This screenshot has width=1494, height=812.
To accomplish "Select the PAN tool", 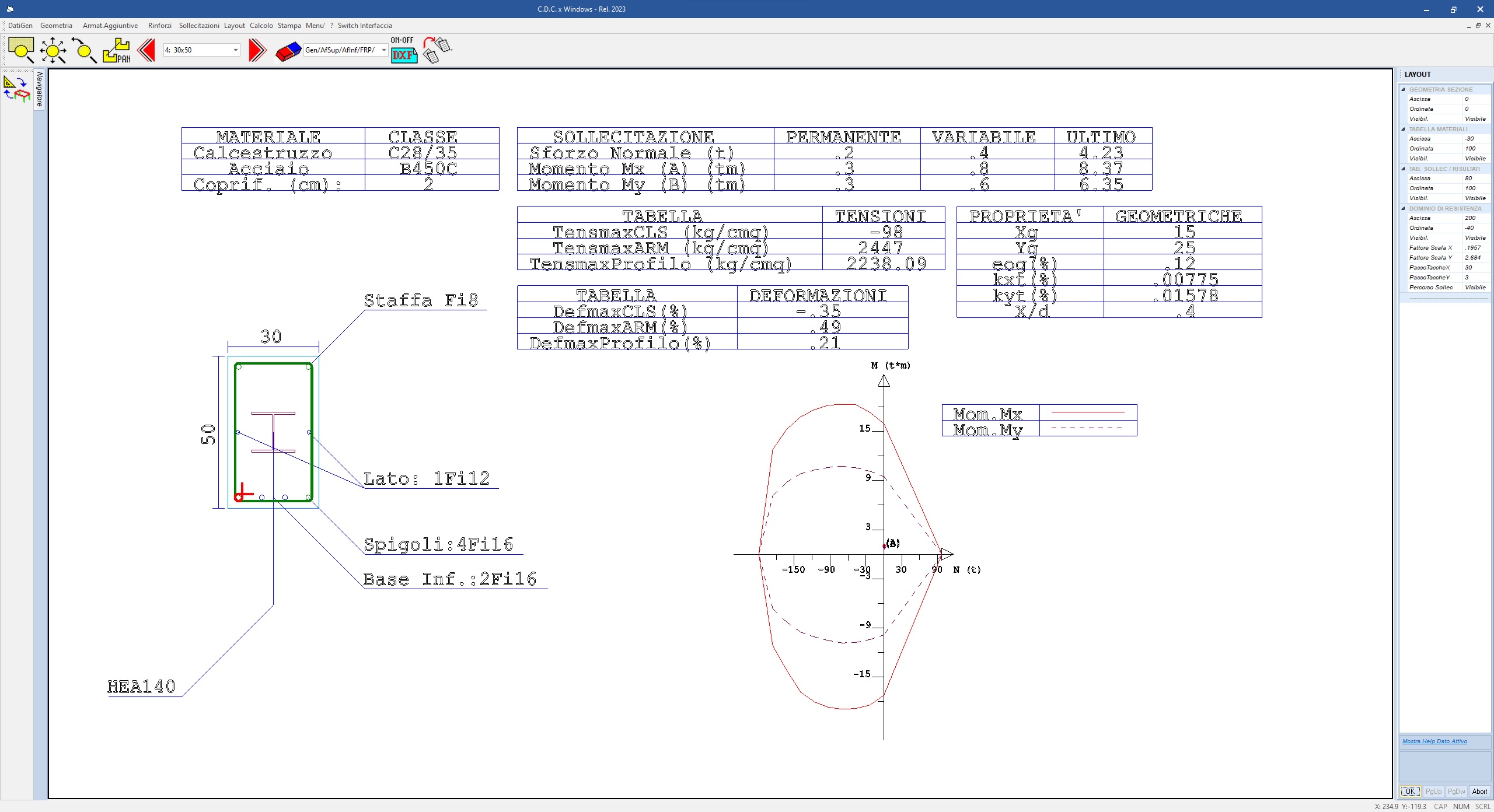I will [x=117, y=50].
